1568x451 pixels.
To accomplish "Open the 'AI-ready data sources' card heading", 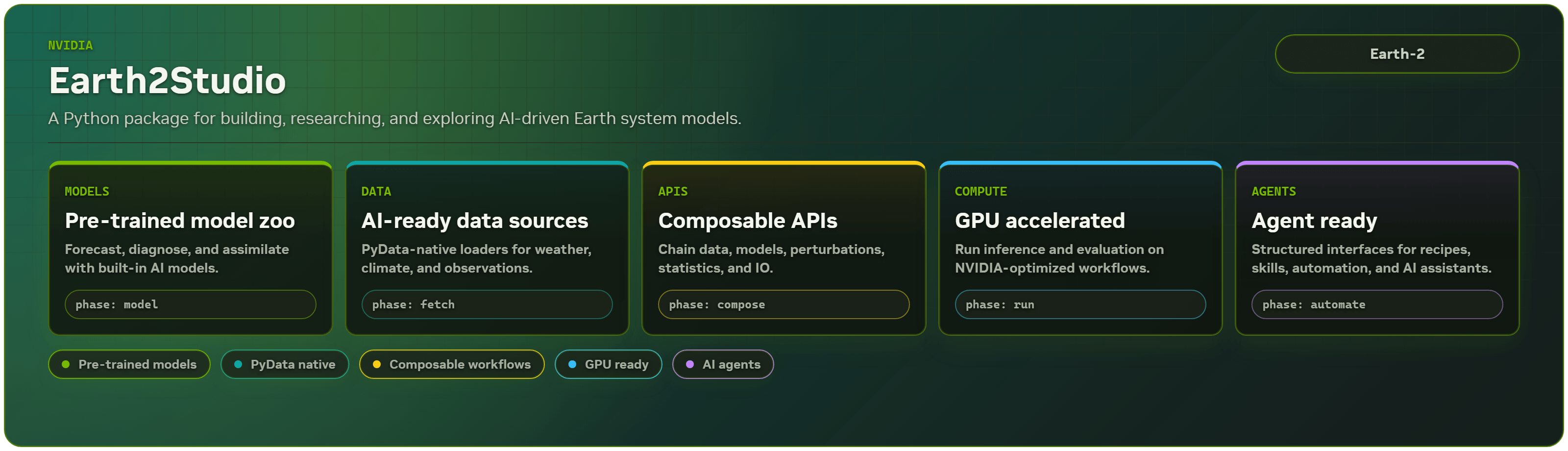I will 475,220.
